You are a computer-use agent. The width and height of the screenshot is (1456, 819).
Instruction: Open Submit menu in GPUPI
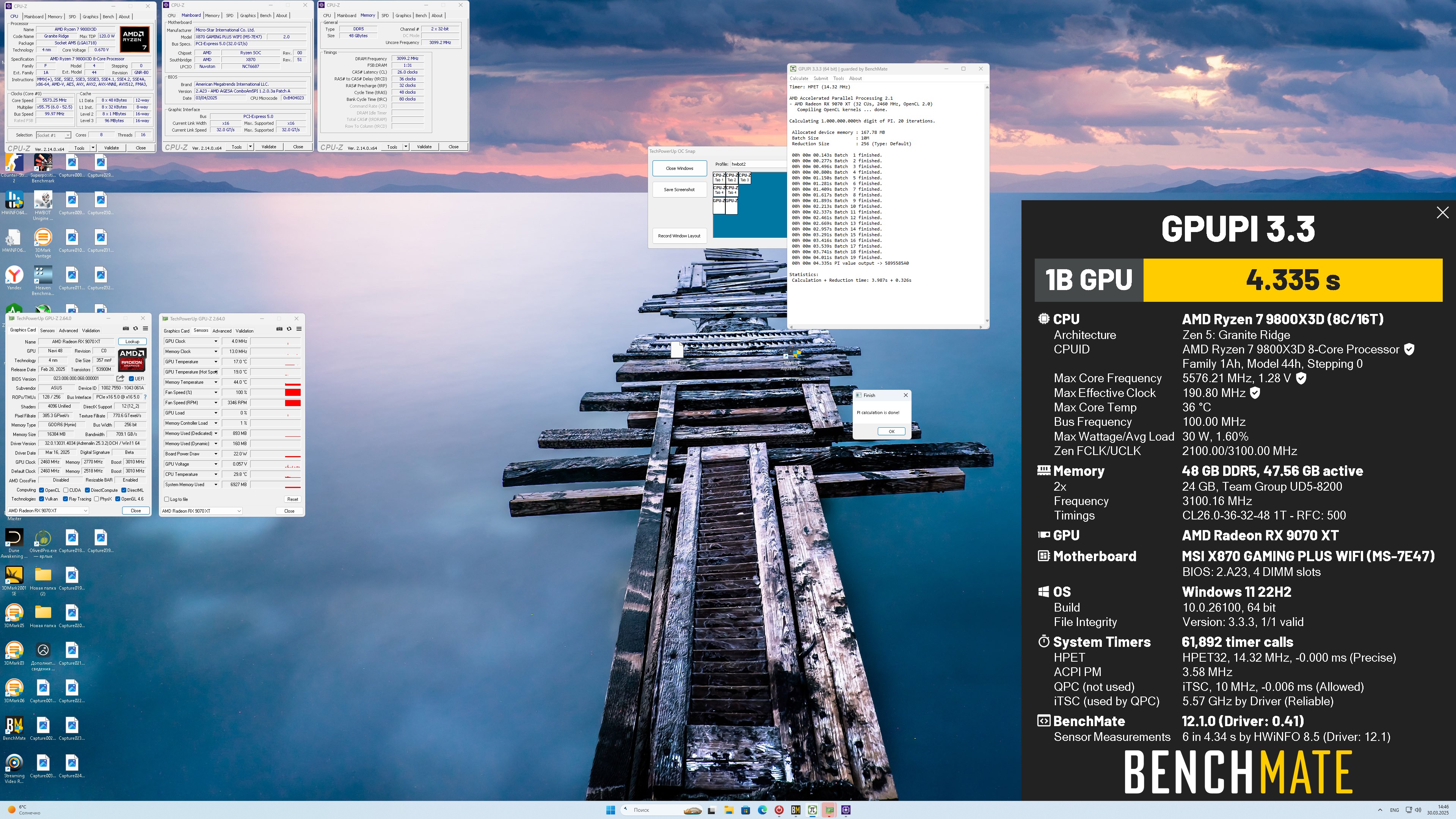821,78
